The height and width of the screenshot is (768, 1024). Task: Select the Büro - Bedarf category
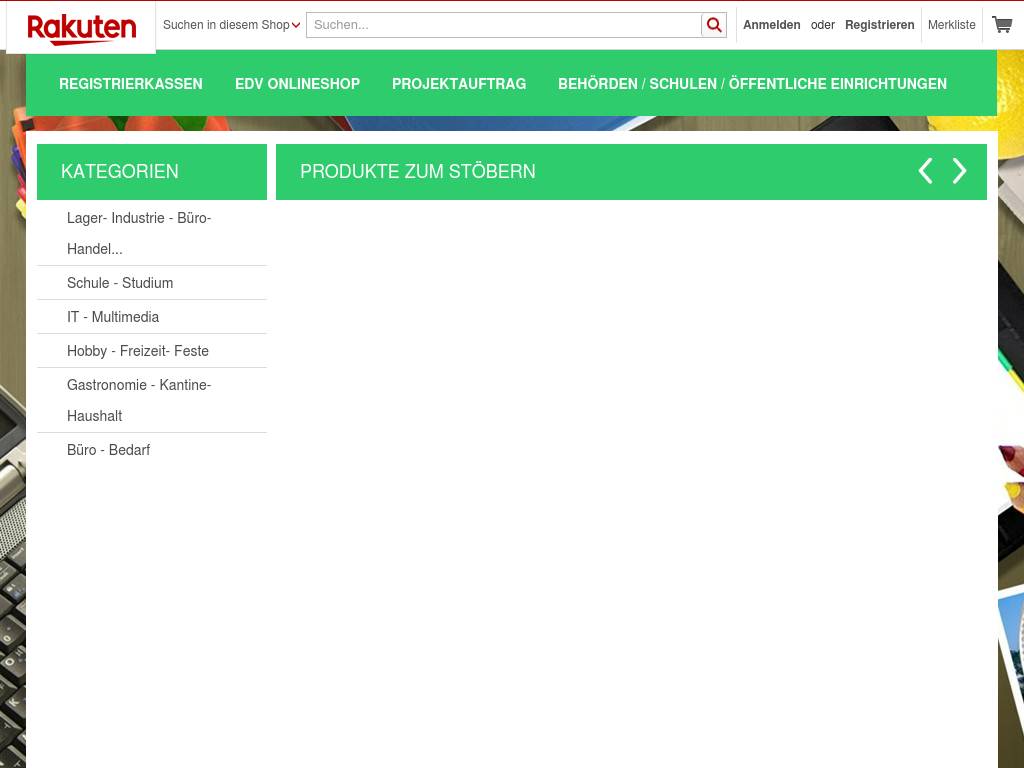[108, 450]
